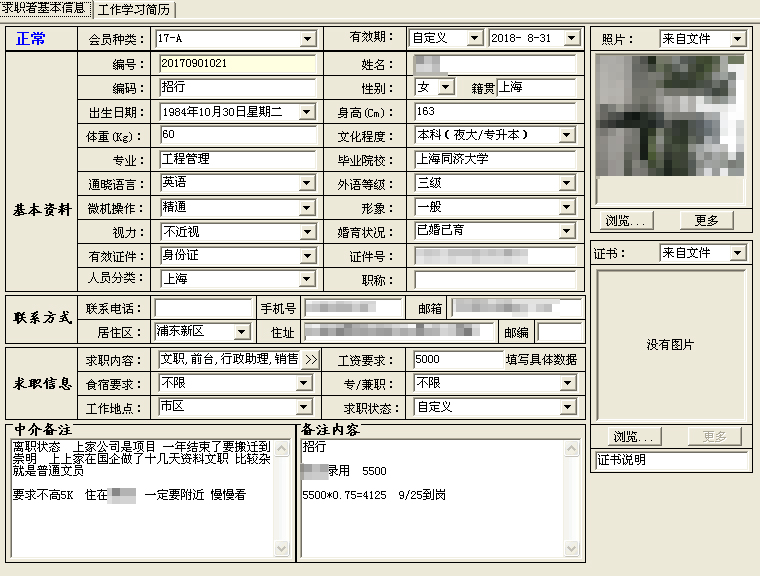Click the 编码 field containing 招行
This screenshot has height=576, width=760.
(238, 87)
